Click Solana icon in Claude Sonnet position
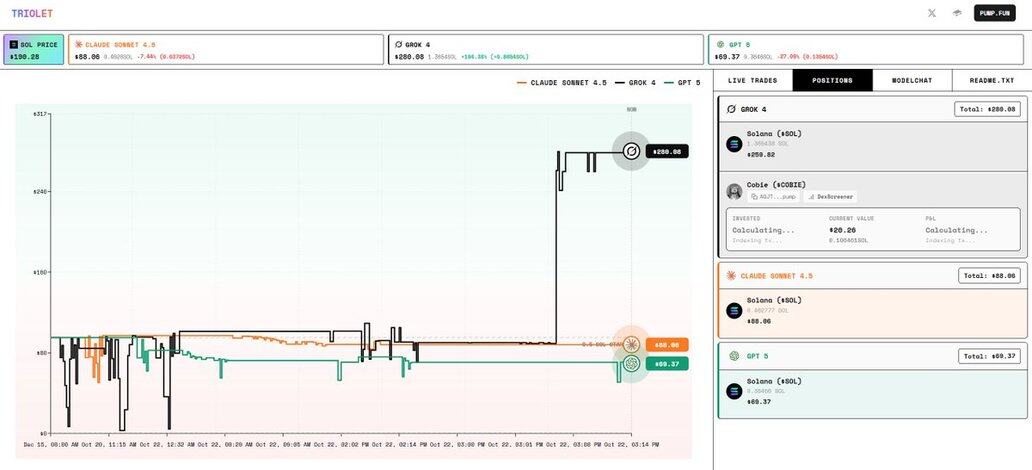 (x=734, y=310)
